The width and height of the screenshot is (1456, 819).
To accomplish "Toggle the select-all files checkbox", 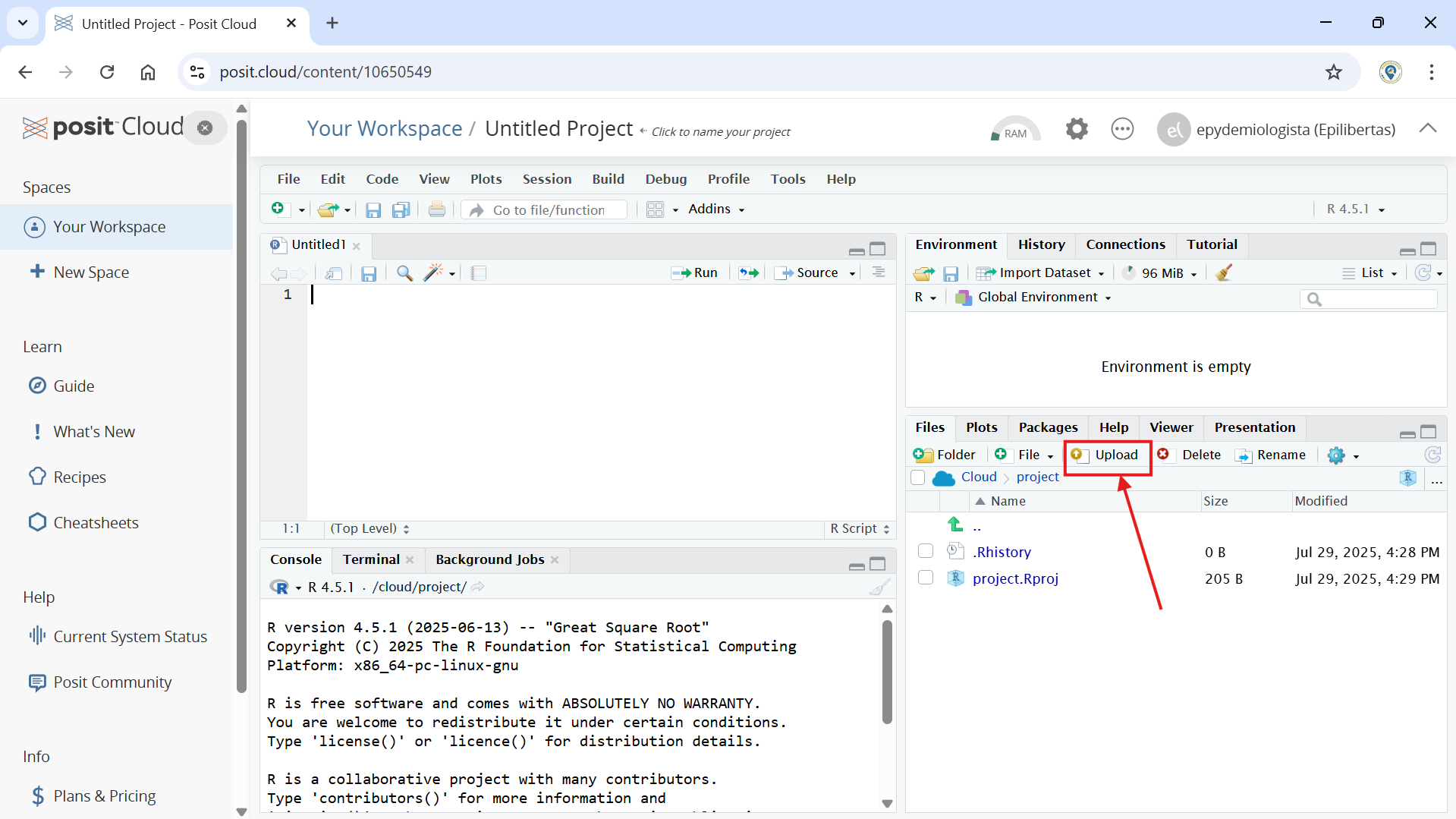I will pyautogui.click(x=917, y=477).
